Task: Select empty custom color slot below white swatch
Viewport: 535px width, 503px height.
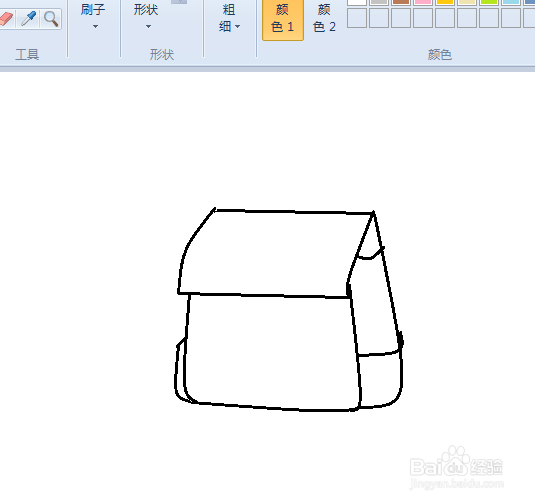Action: pyautogui.click(x=357, y=18)
